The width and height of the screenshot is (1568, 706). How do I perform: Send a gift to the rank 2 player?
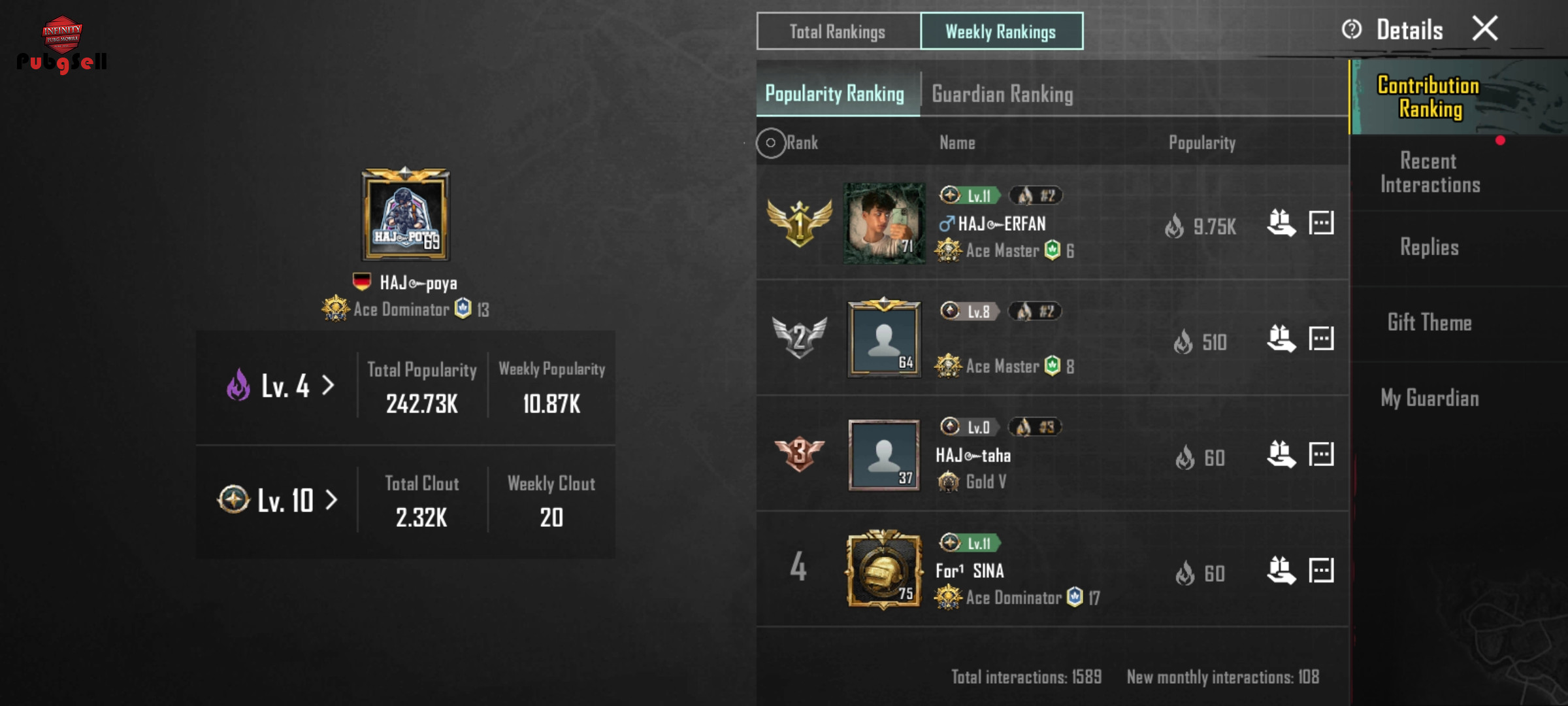(1281, 339)
